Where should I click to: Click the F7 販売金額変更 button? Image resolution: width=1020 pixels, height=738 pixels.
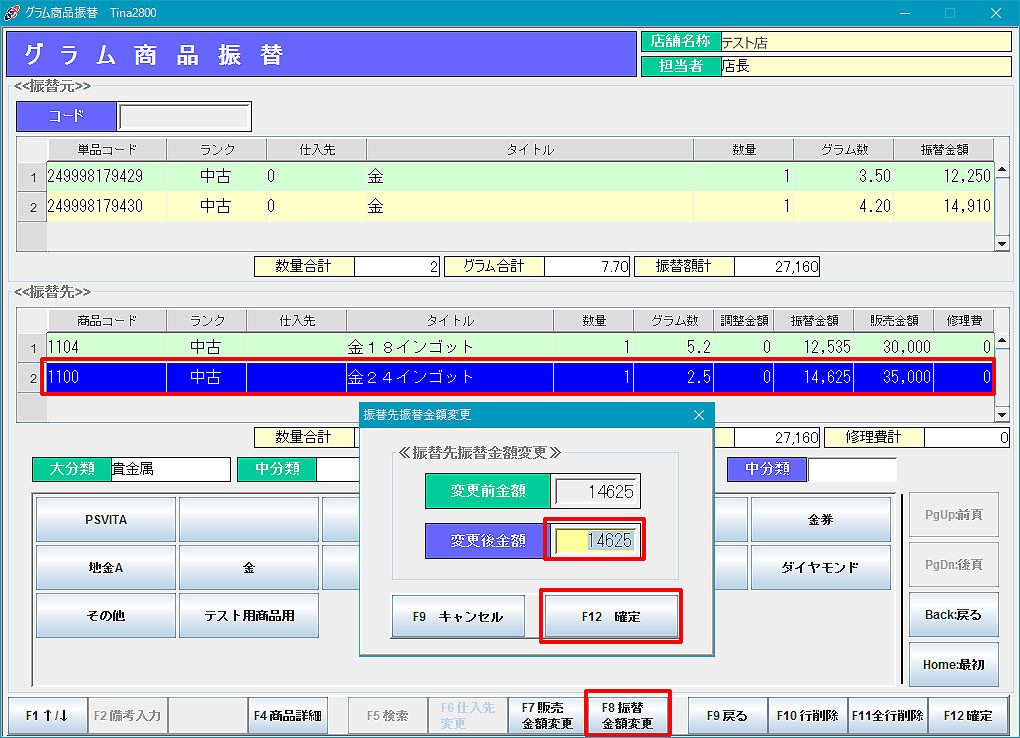[x=547, y=715]
